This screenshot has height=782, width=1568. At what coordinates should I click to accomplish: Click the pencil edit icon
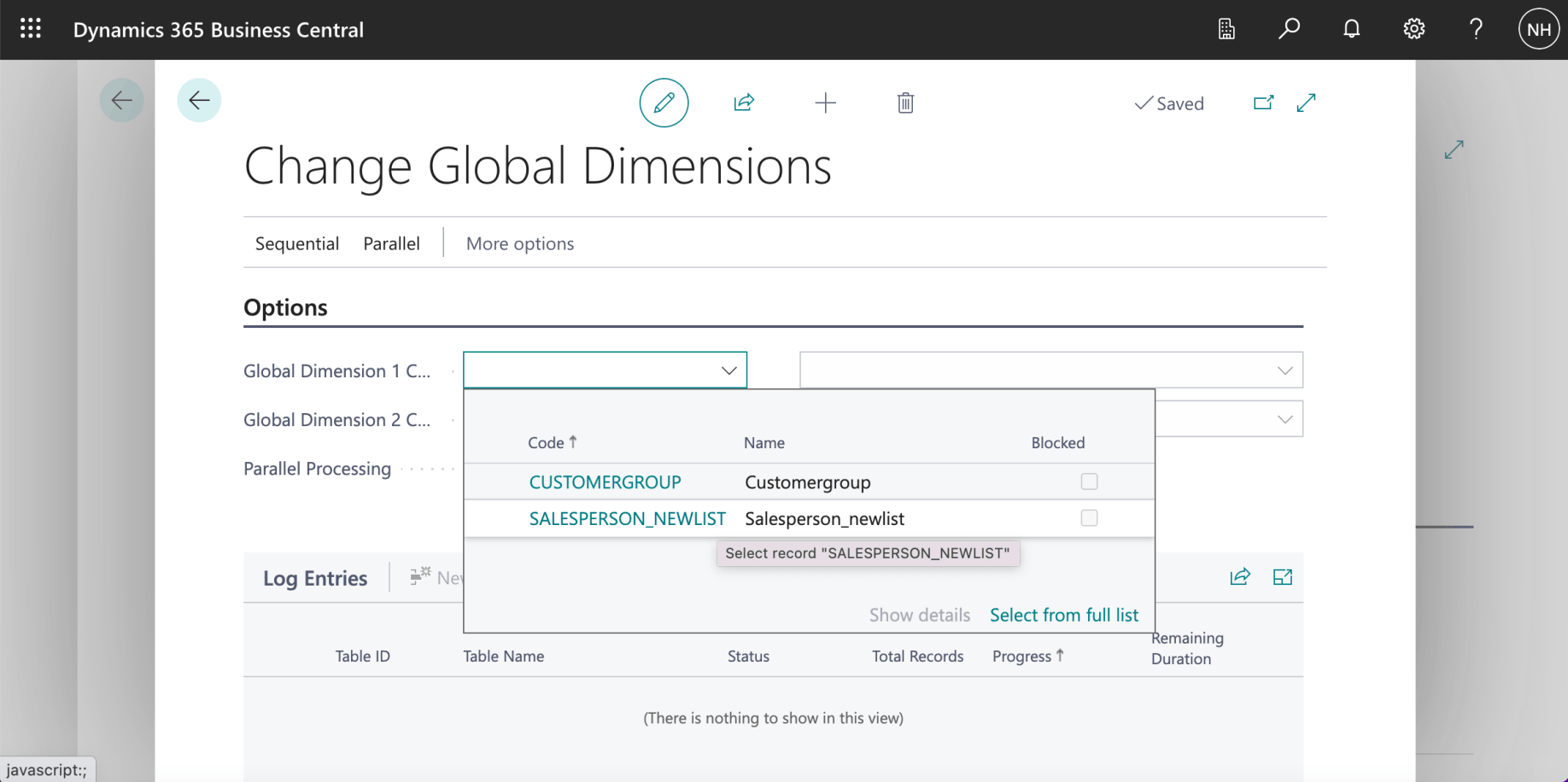[664, 103]
